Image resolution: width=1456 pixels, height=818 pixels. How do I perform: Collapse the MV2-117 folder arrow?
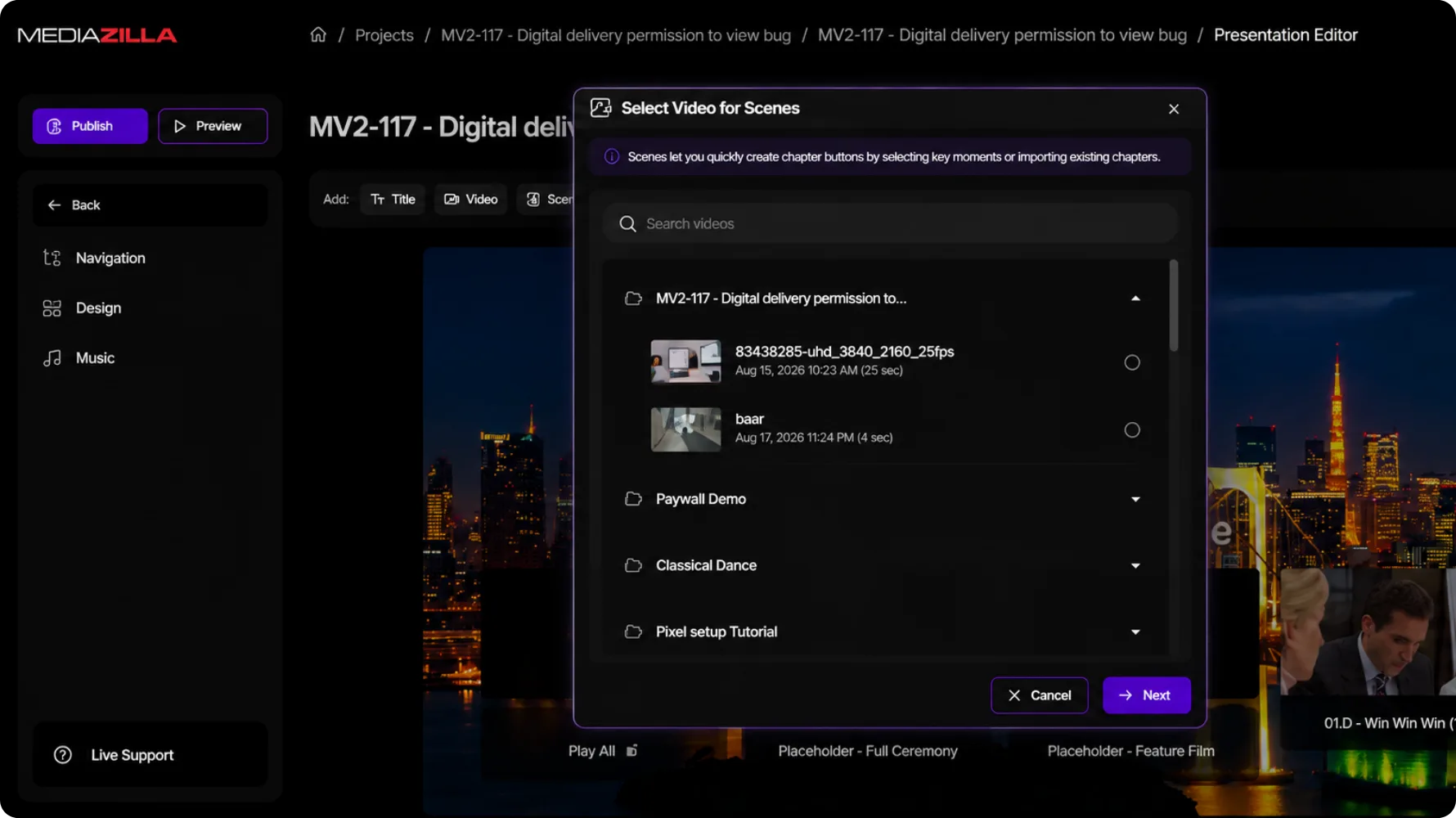point(1135,299)
